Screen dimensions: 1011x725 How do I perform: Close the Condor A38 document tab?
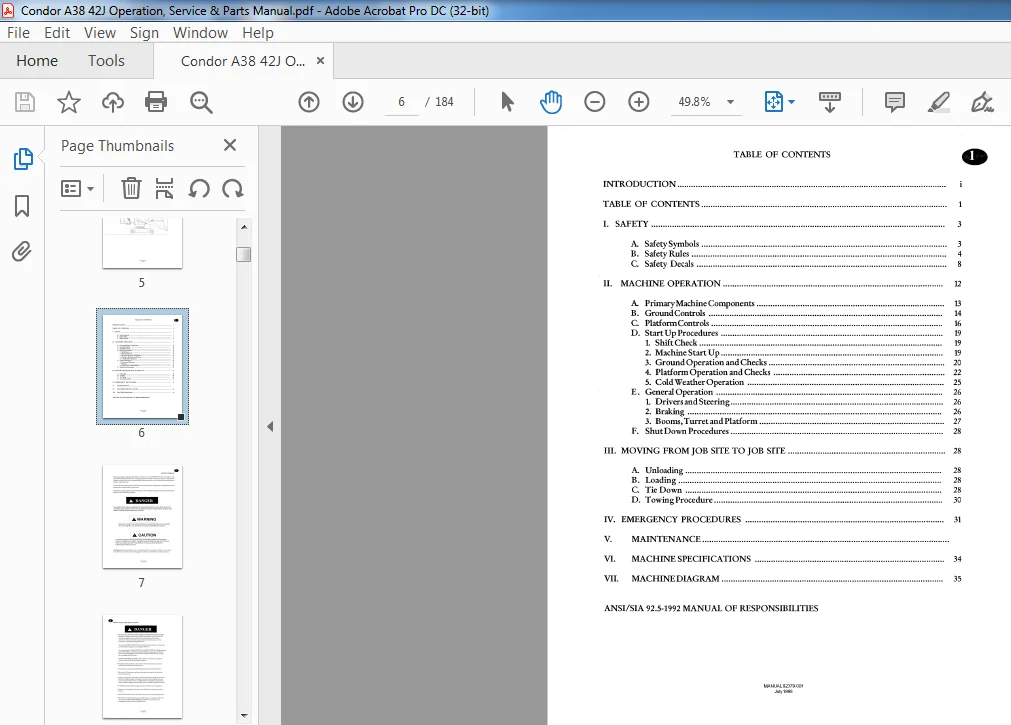click(320, 61)
